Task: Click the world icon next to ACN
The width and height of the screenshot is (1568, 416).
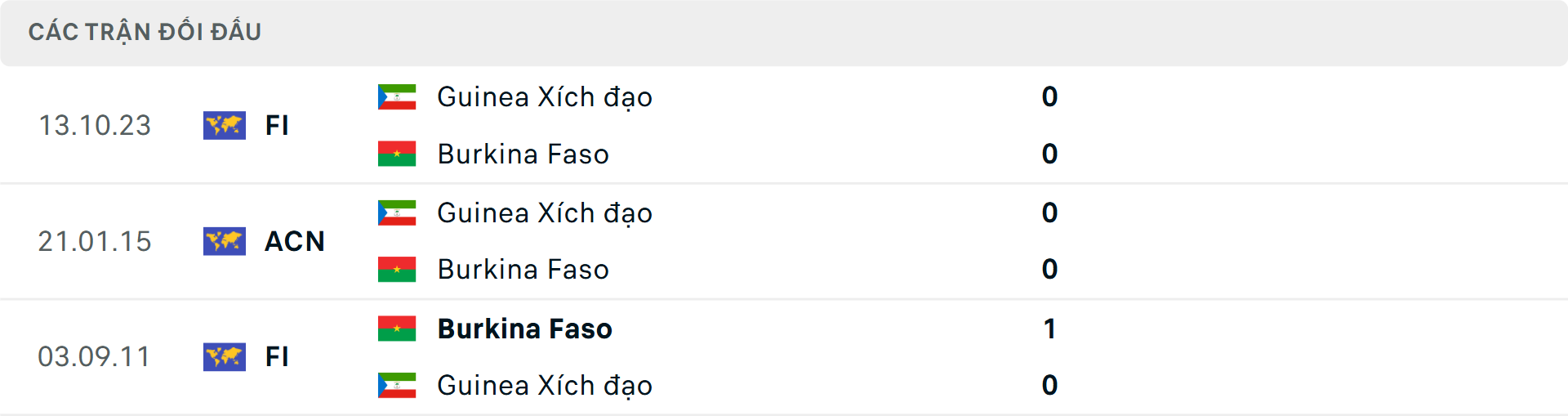Action: 225,241
